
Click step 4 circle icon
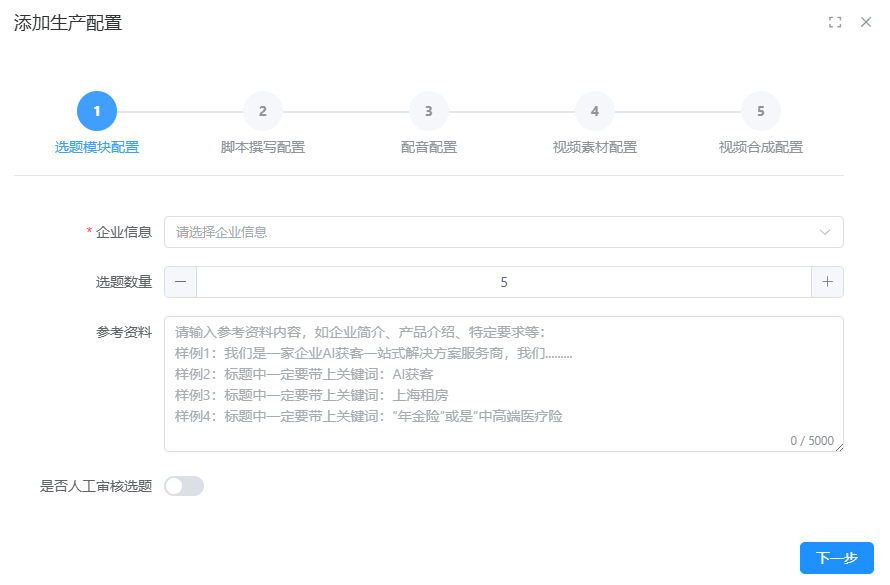point(595,111)
